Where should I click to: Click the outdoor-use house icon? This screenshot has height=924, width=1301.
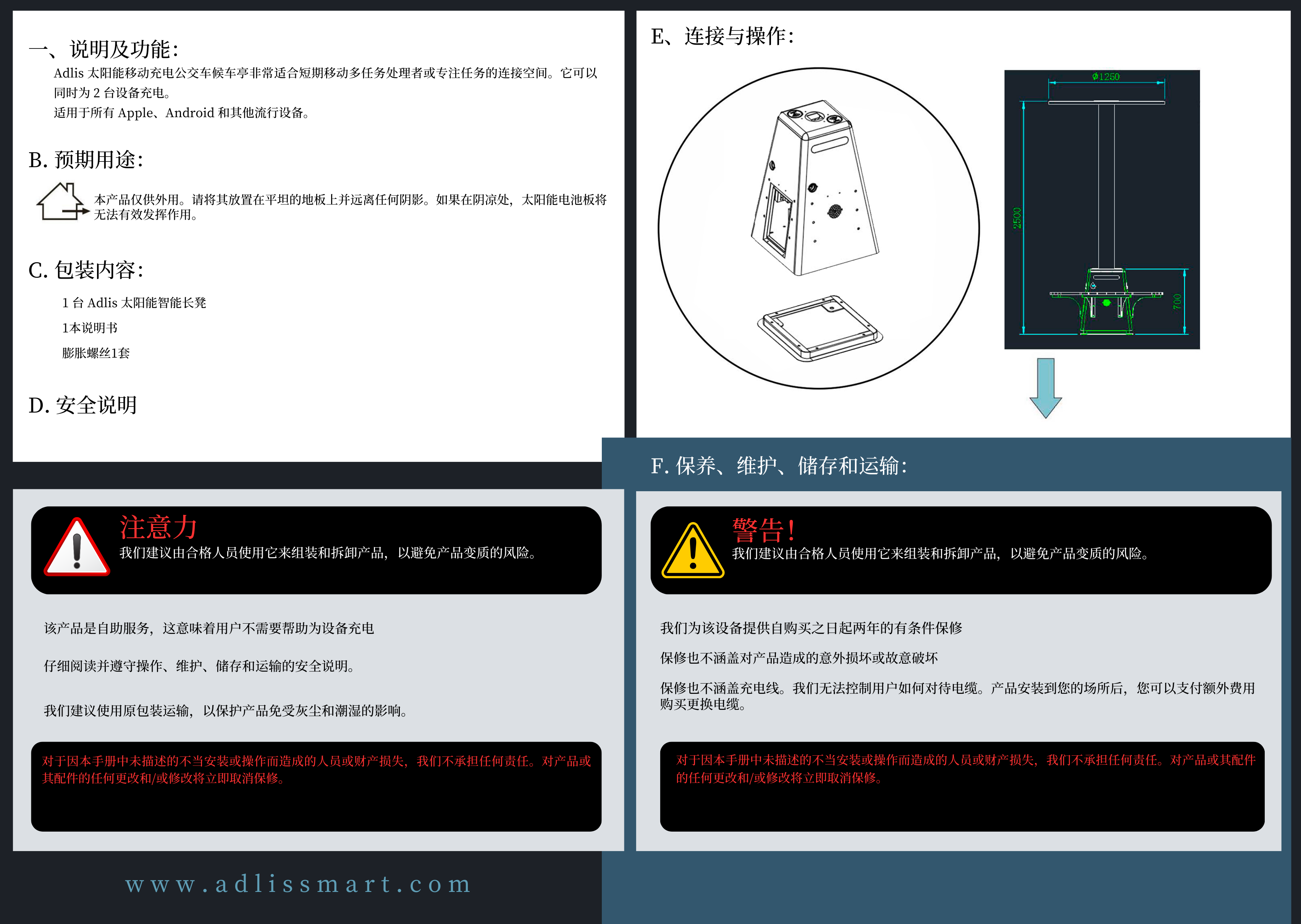pyautogui.click(x=63, y=202)
